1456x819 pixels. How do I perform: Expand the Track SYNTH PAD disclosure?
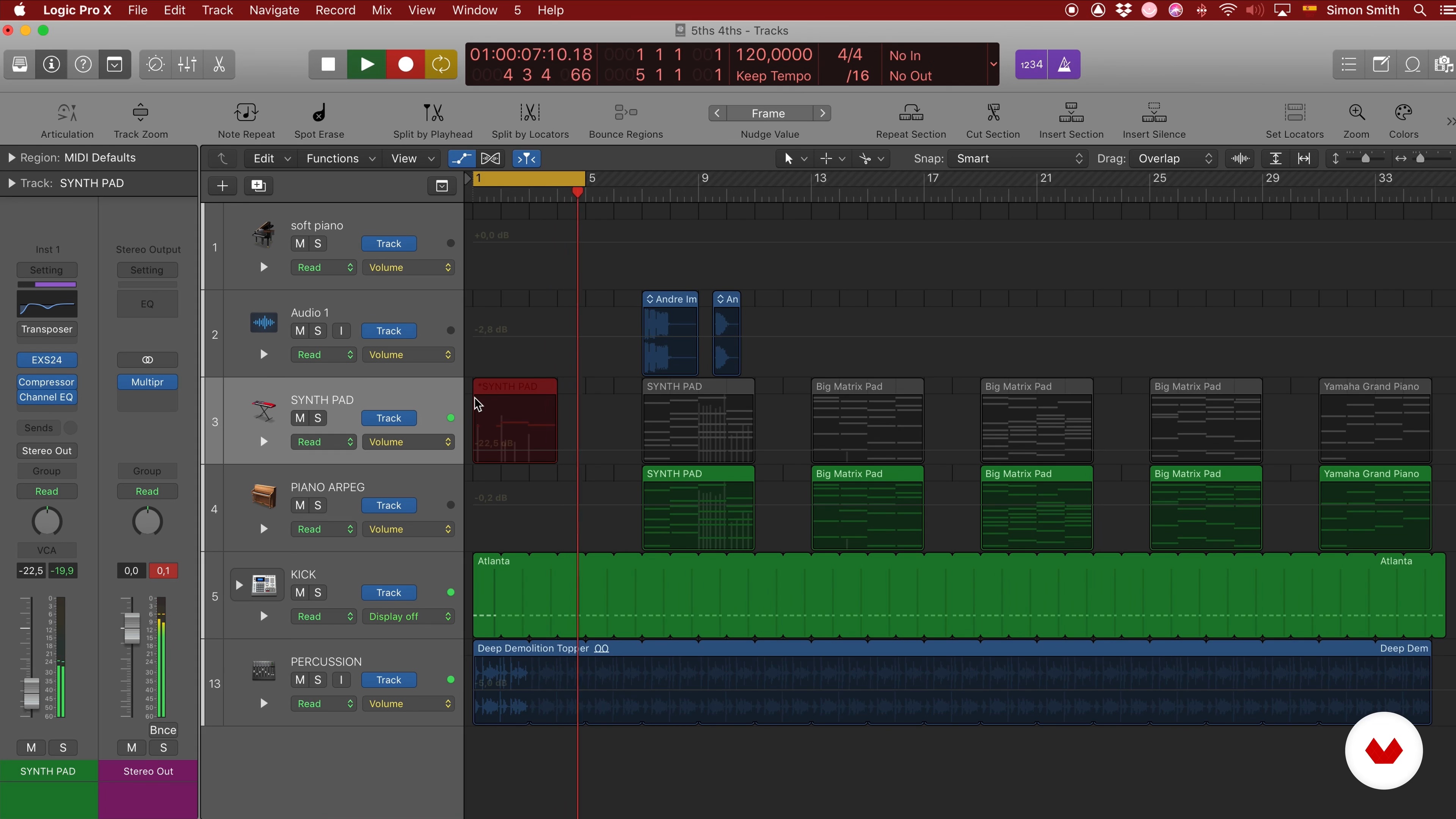(11, 183)
